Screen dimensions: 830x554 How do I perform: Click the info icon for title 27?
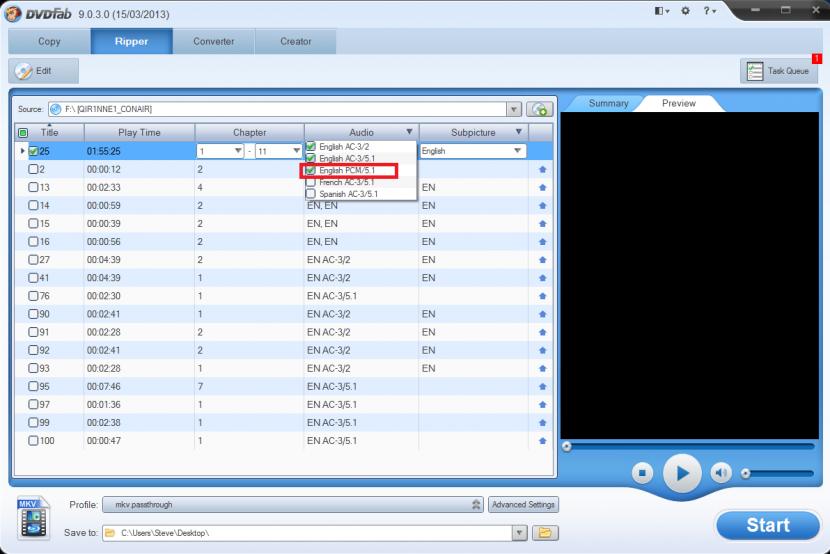pos(542,260)
